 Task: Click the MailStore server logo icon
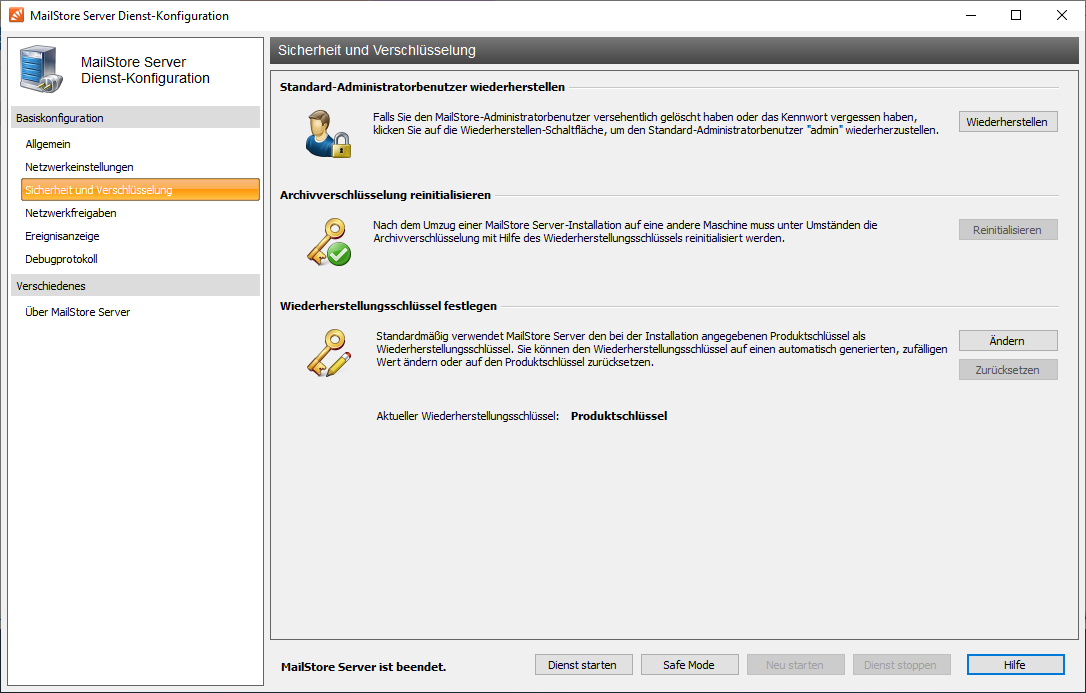[42, 69]
